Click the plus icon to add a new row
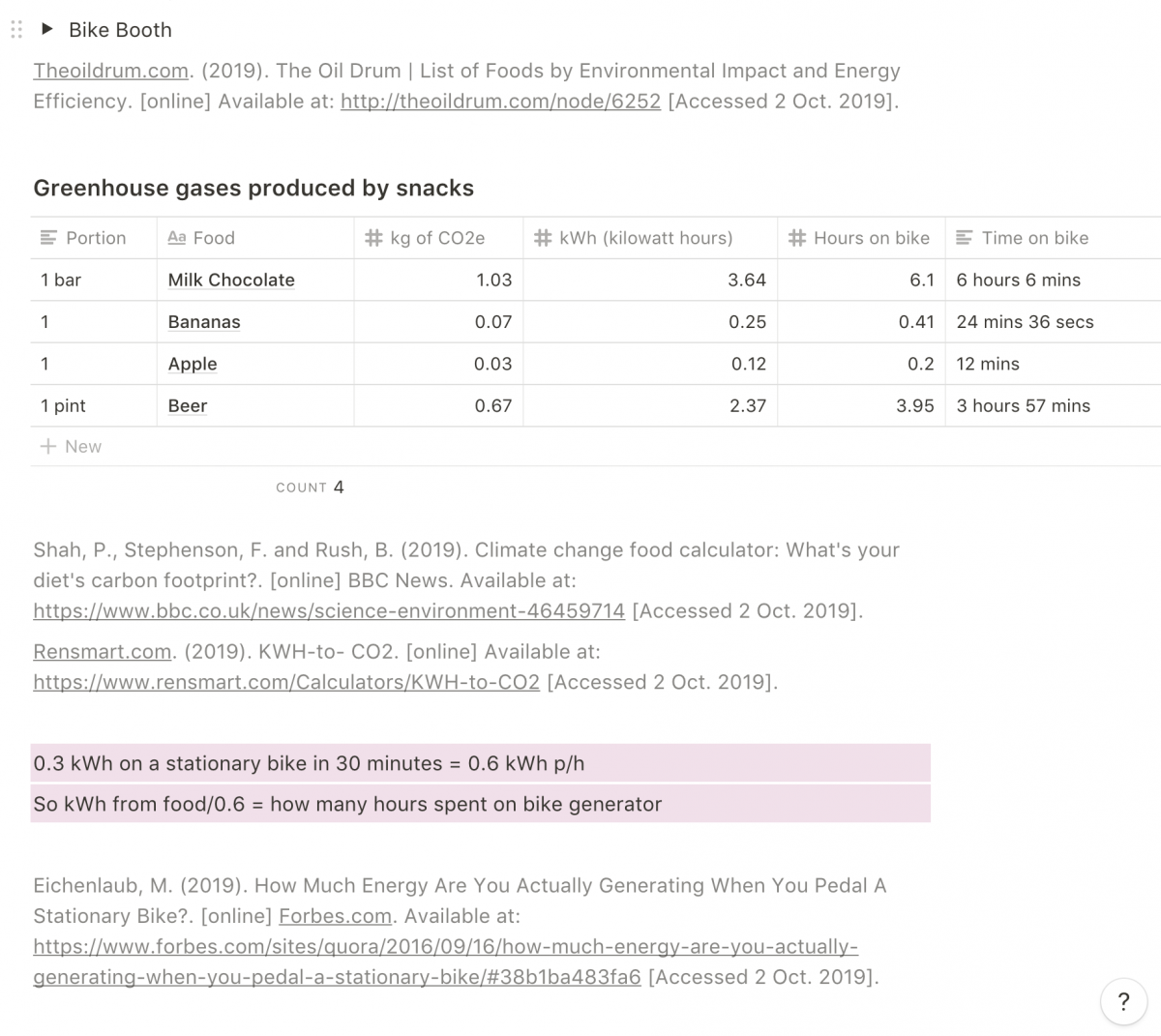This screenshot has width=1161, height=1036. [48, 447]
